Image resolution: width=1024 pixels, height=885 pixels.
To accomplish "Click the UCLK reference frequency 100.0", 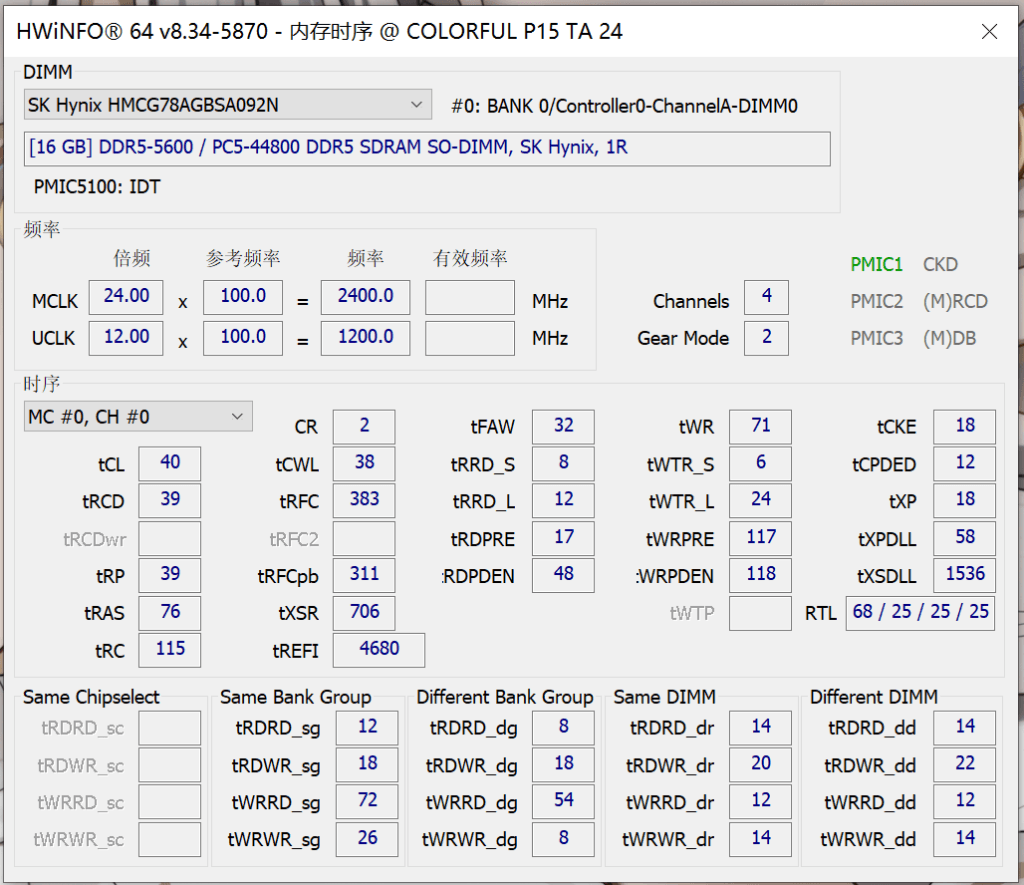I will (243, 338).
